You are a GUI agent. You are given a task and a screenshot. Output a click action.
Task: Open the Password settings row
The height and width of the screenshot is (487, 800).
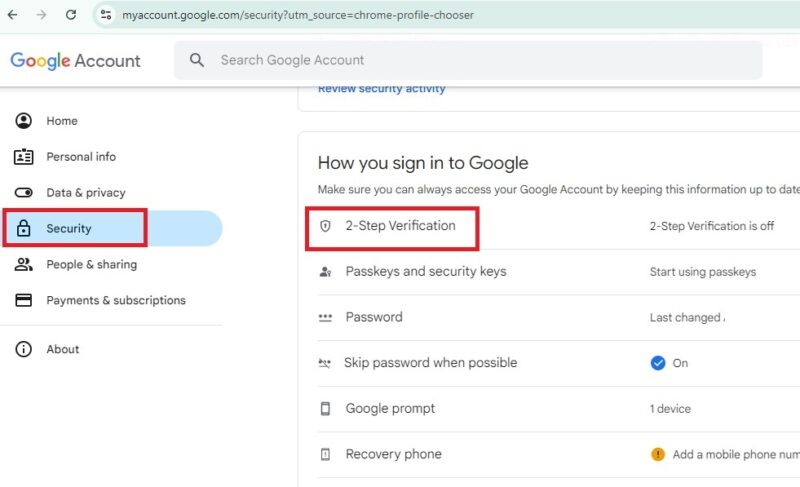coord(374,317)
